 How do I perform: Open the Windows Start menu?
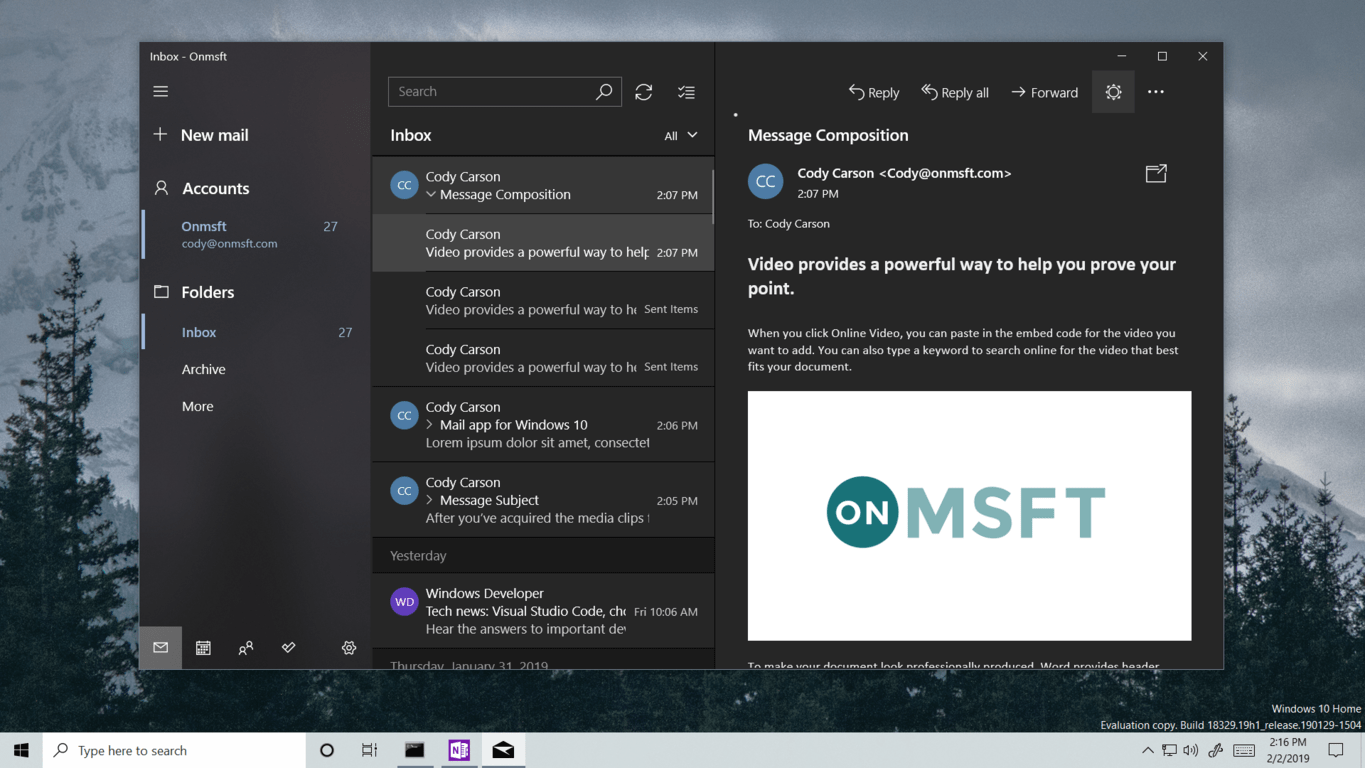click(x=21, y=750)
